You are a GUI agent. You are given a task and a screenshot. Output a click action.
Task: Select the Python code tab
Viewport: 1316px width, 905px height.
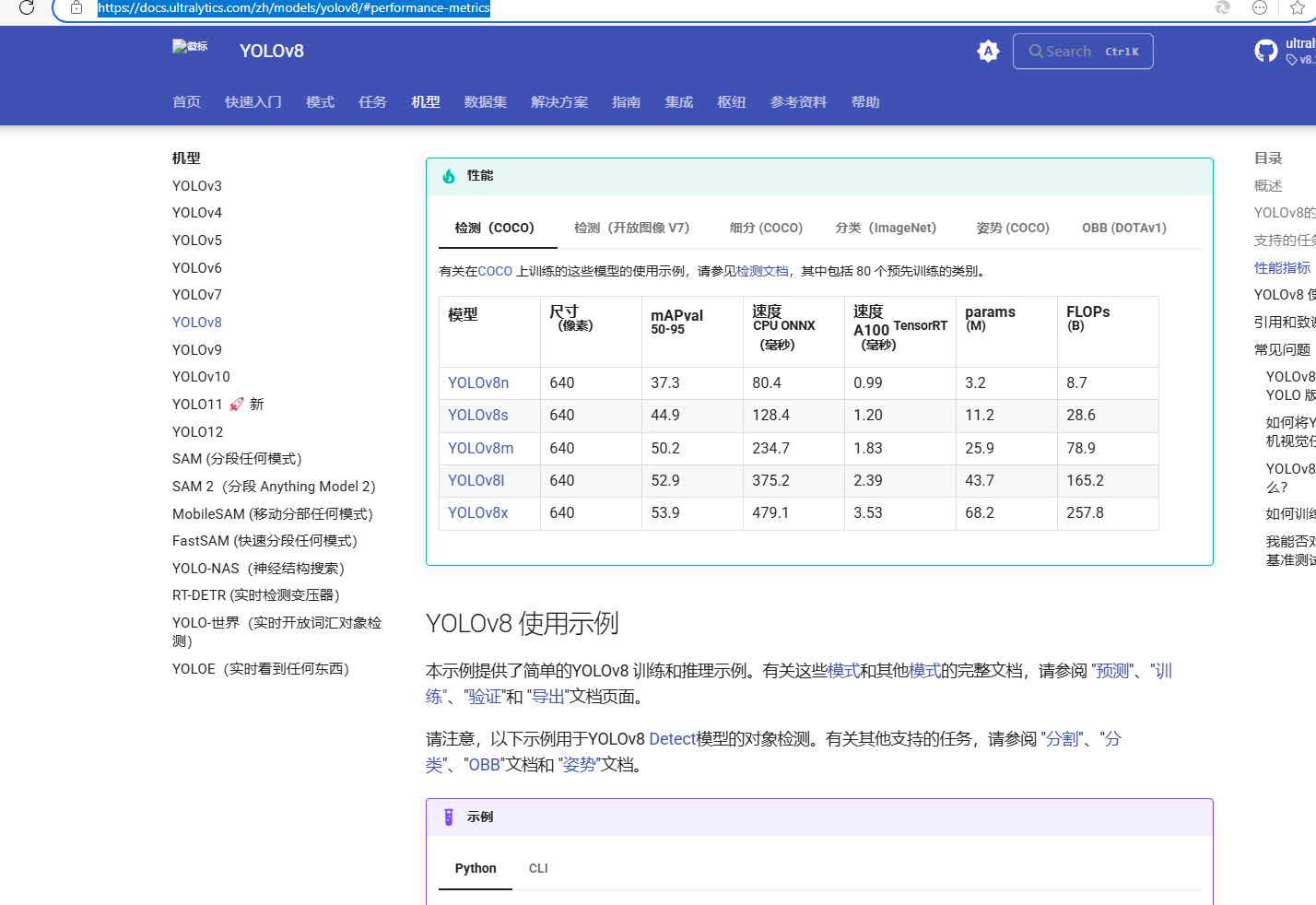476,868
